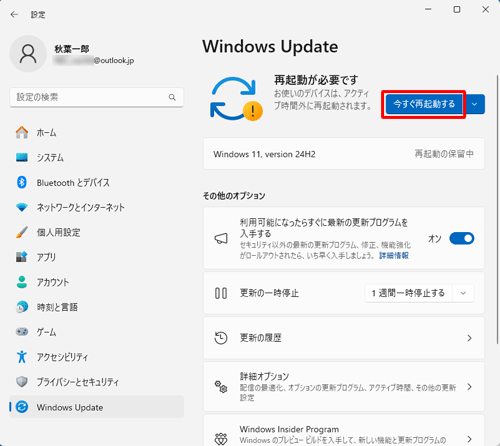Click the personalization paintbrush icon
Screen dimensions: 500x446
pos(22,232)
